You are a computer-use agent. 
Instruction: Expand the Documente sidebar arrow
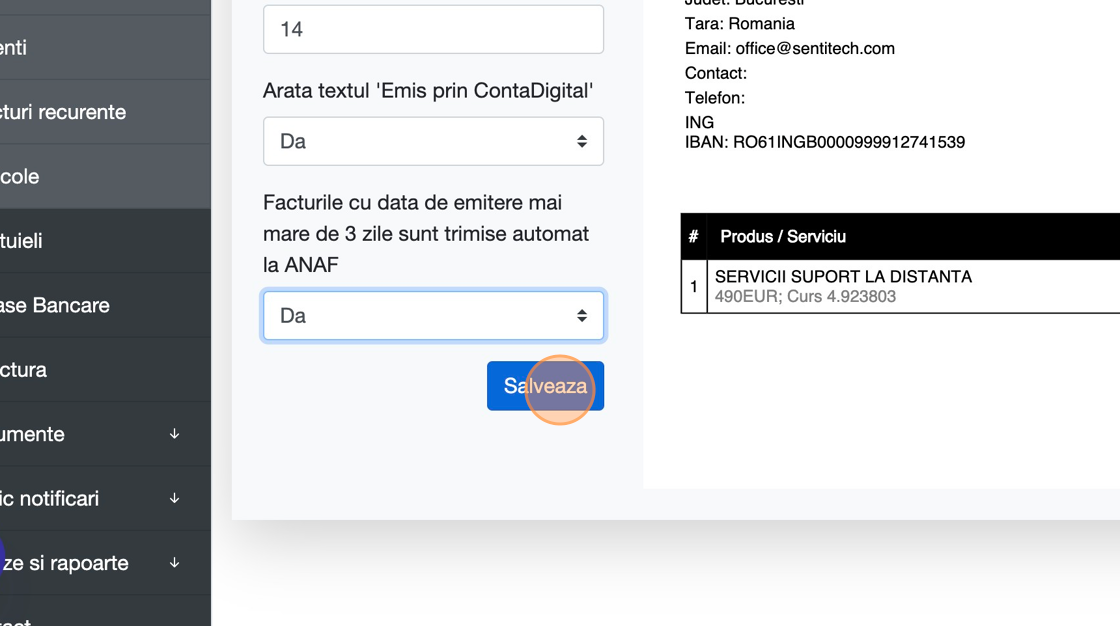coord(174,434)
